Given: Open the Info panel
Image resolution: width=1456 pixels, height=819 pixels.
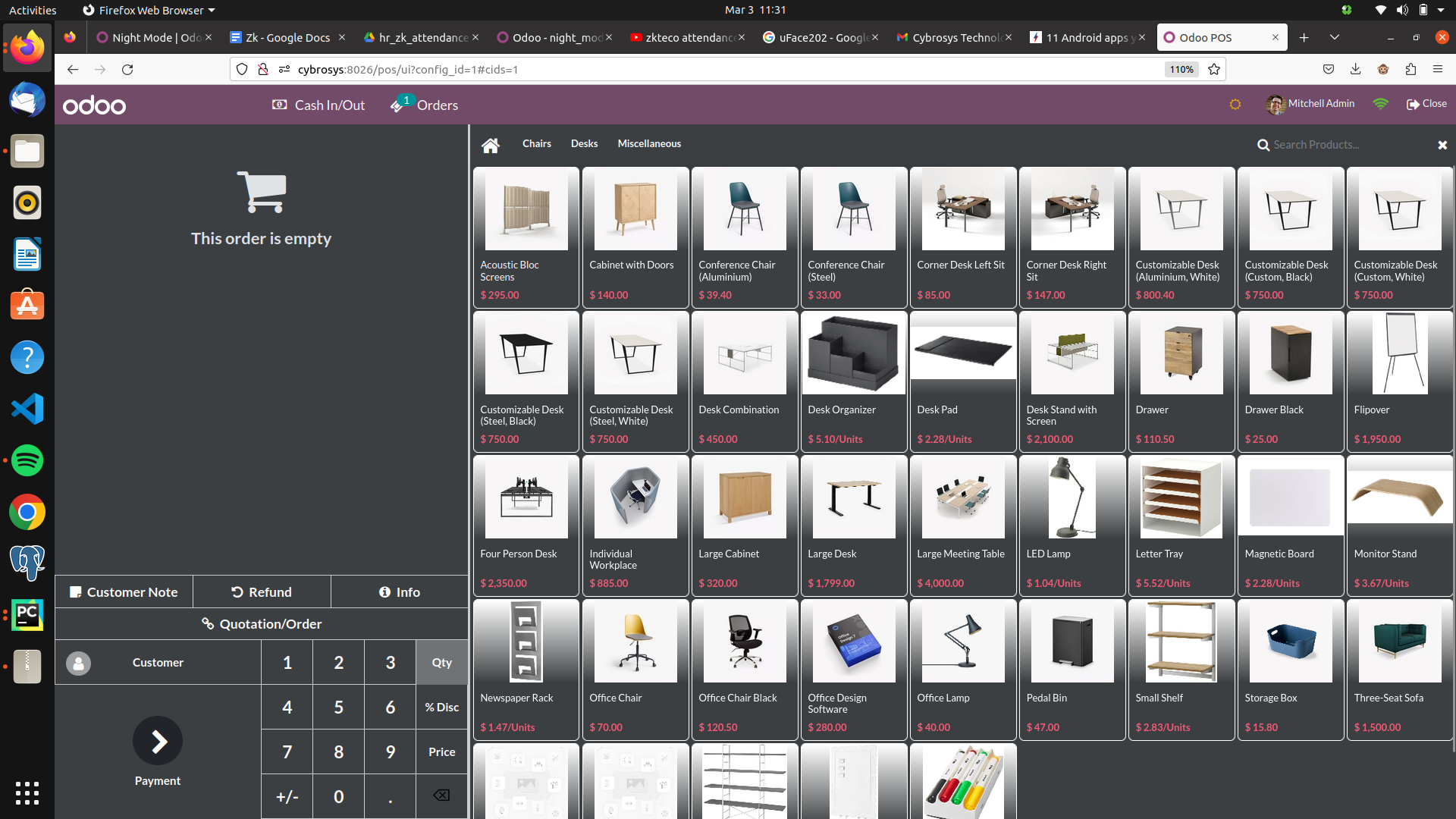Looking at the screenshot, I should coord(399,592).
